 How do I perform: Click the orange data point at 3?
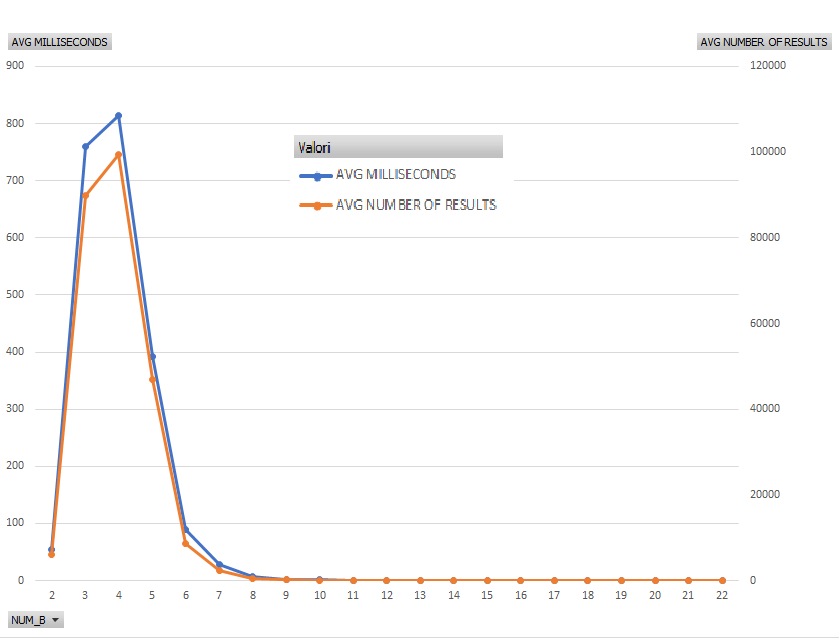point(85,195)
